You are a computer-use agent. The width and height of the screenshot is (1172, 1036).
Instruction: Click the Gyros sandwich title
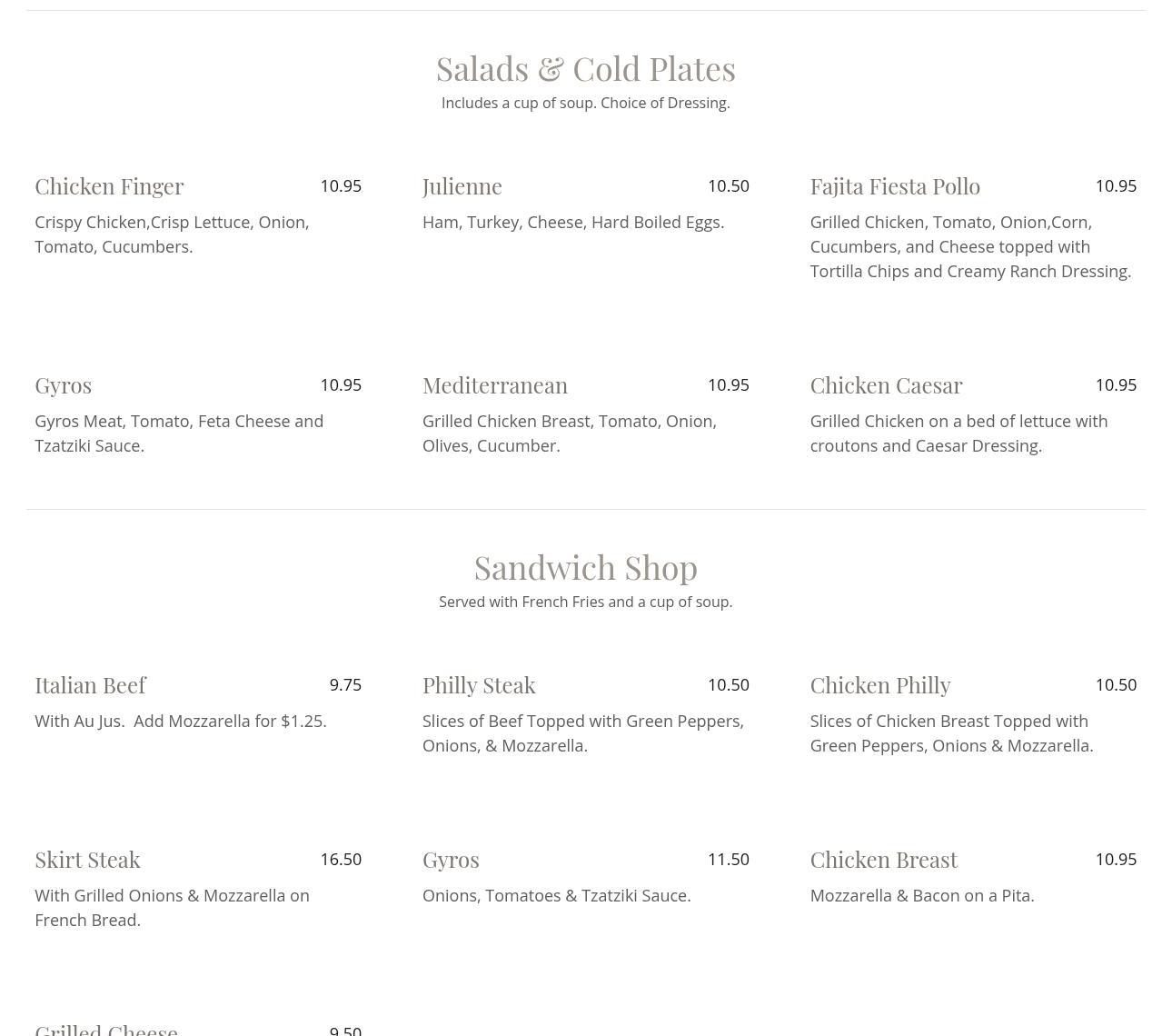451,860
